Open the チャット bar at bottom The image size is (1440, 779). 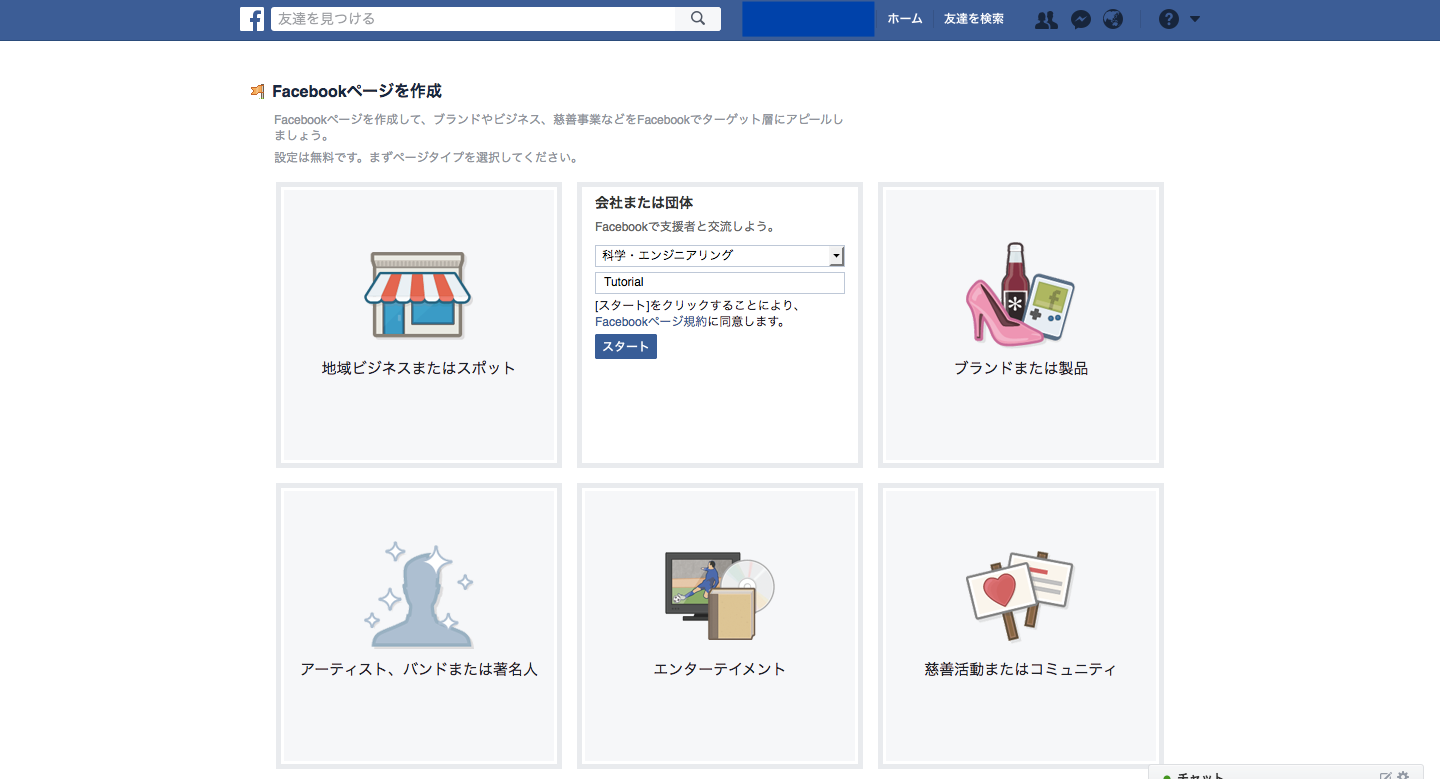click(x=1287, y=773)
